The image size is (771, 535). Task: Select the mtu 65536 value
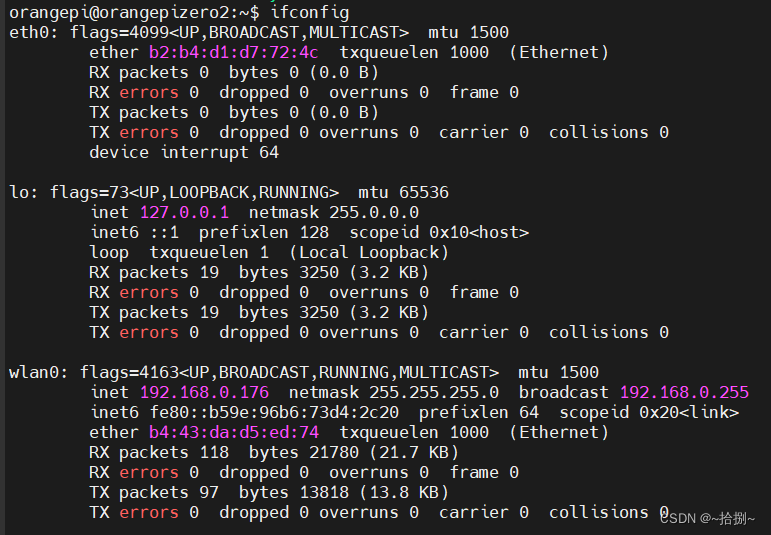[403, 192]
